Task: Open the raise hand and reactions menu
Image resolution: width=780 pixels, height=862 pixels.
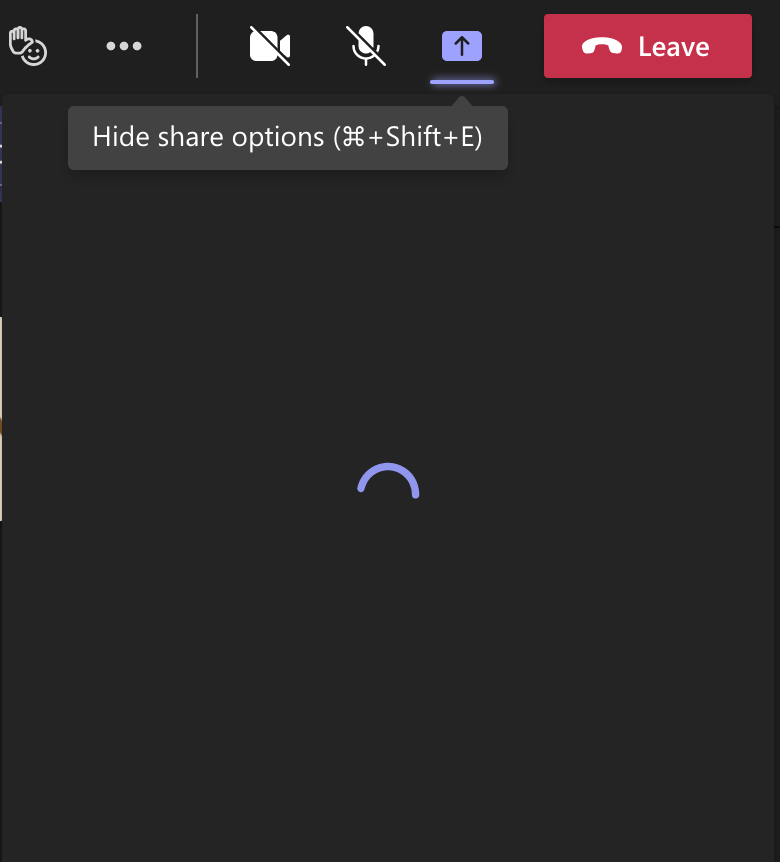Action: [x=28, y=46]
